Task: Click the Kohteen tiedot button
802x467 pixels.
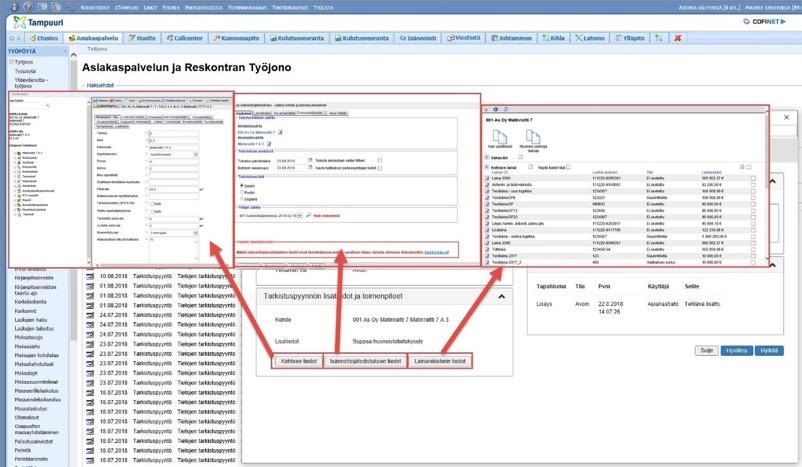Action: (x=299, y=361)
